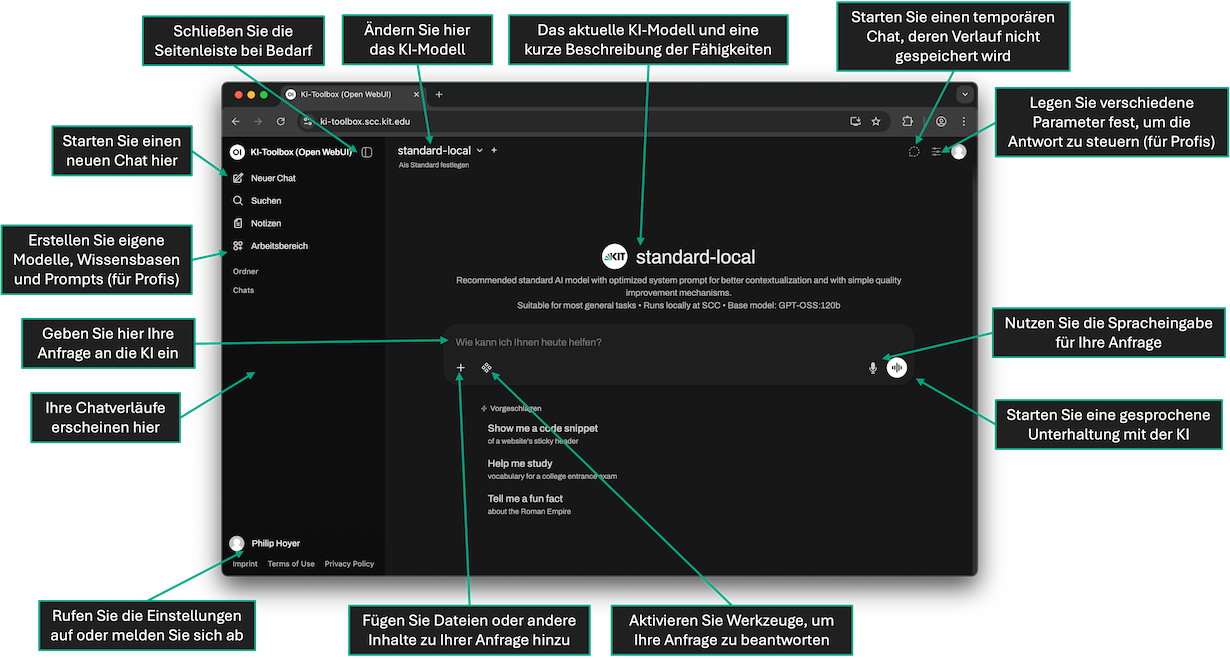
Task: Open the tools integration icon in prompt box
Action: (x=486, y=368)
